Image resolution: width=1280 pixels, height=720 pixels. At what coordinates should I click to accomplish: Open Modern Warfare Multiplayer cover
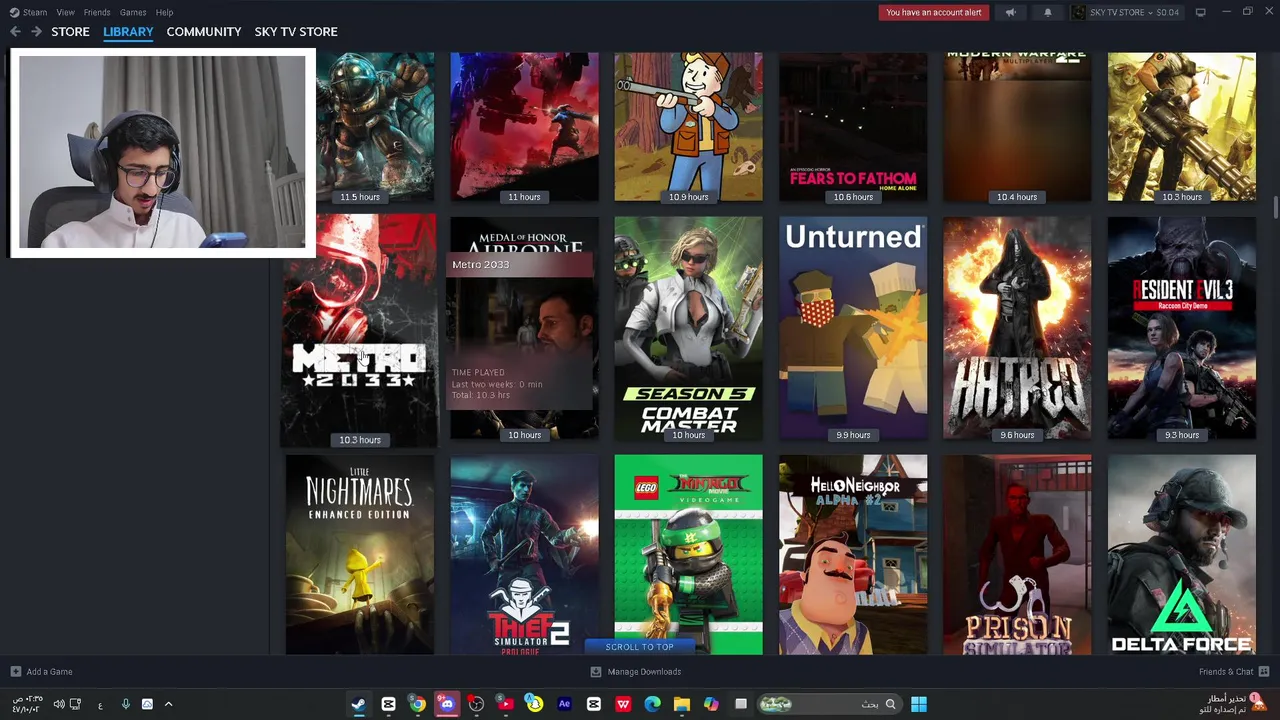(x=1017, y=127)
